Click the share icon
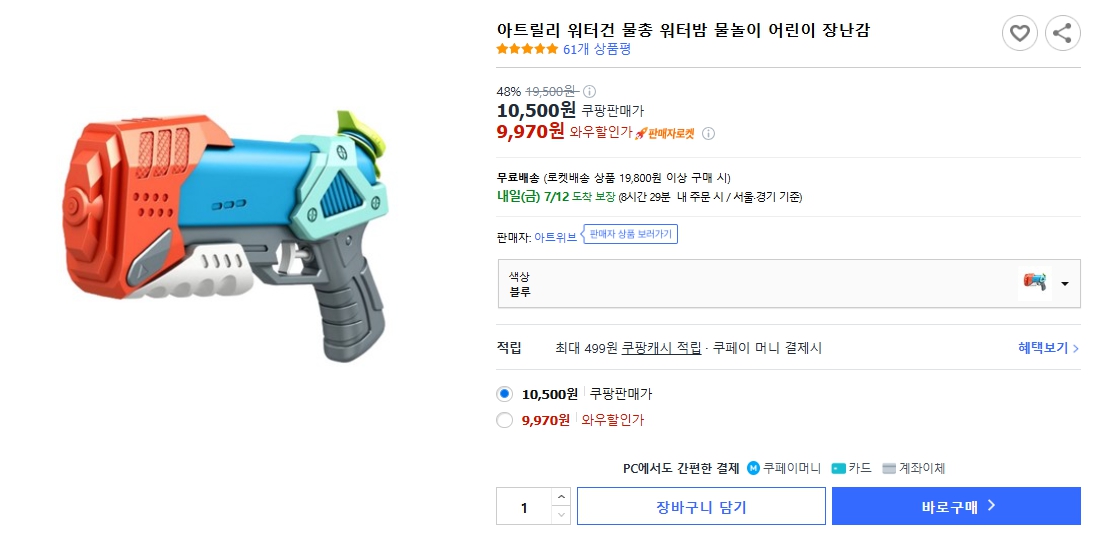The height and width of the screenshot is (539, 1098). click(x=1062, y=34)
